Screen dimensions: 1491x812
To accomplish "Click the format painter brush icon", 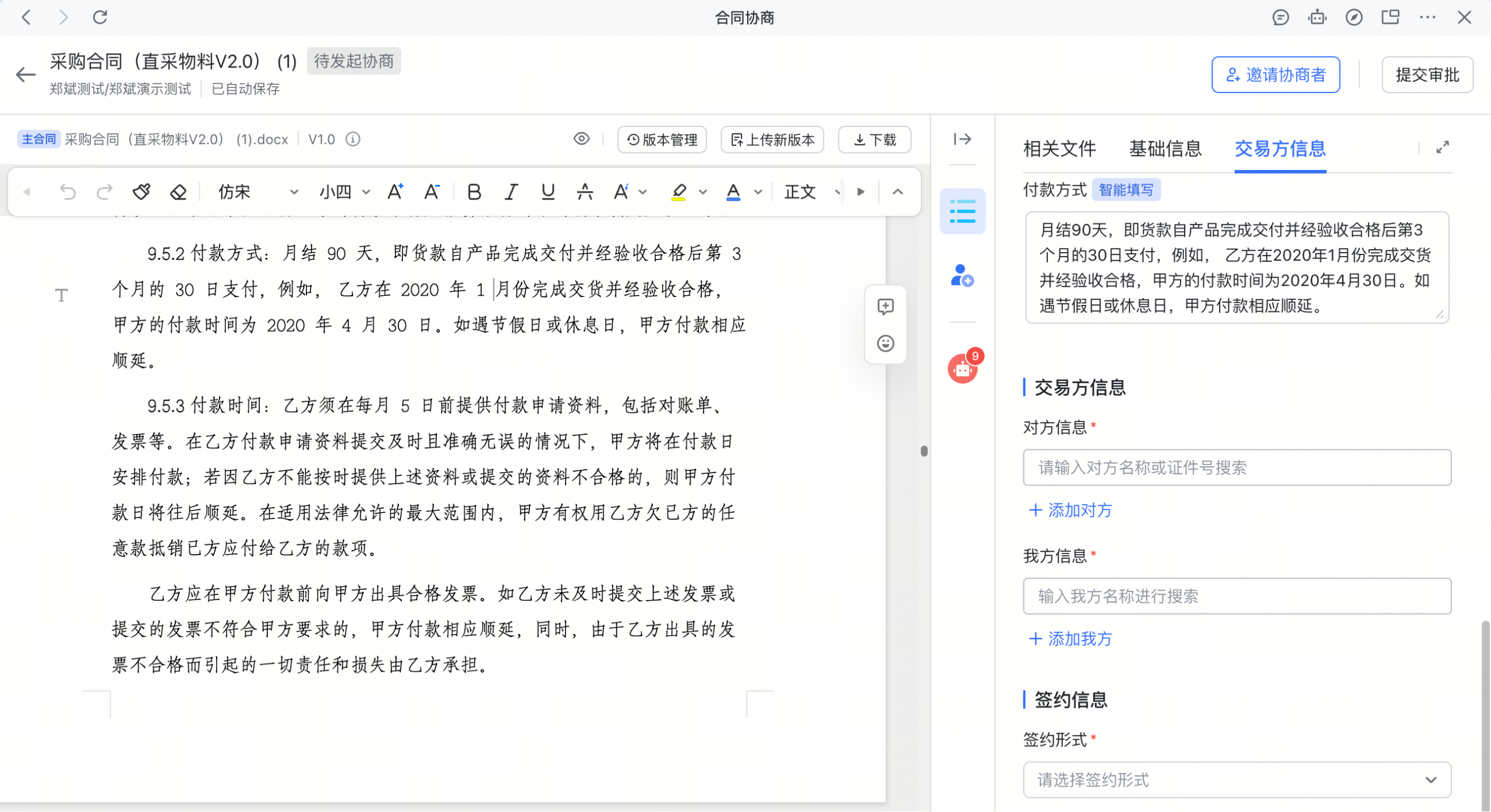I will tap(142, 192).
